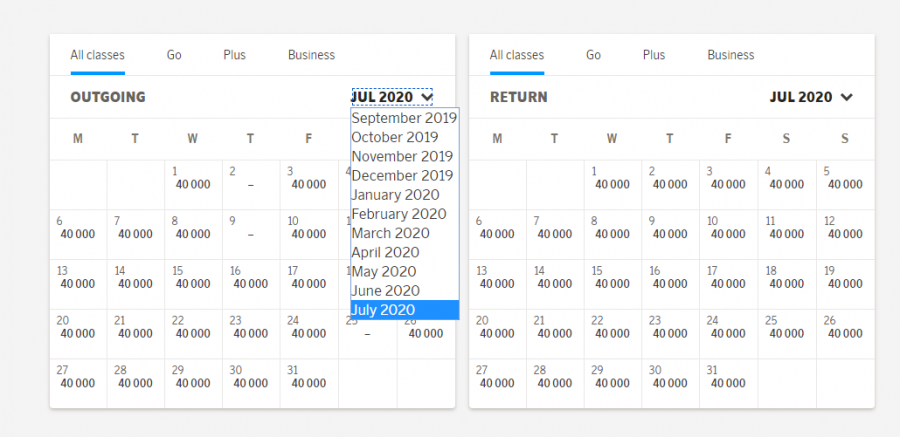This screenshot has width=900, height=437.
Task: Choose March 2020 from the dropdown
Action: [390, 233]
